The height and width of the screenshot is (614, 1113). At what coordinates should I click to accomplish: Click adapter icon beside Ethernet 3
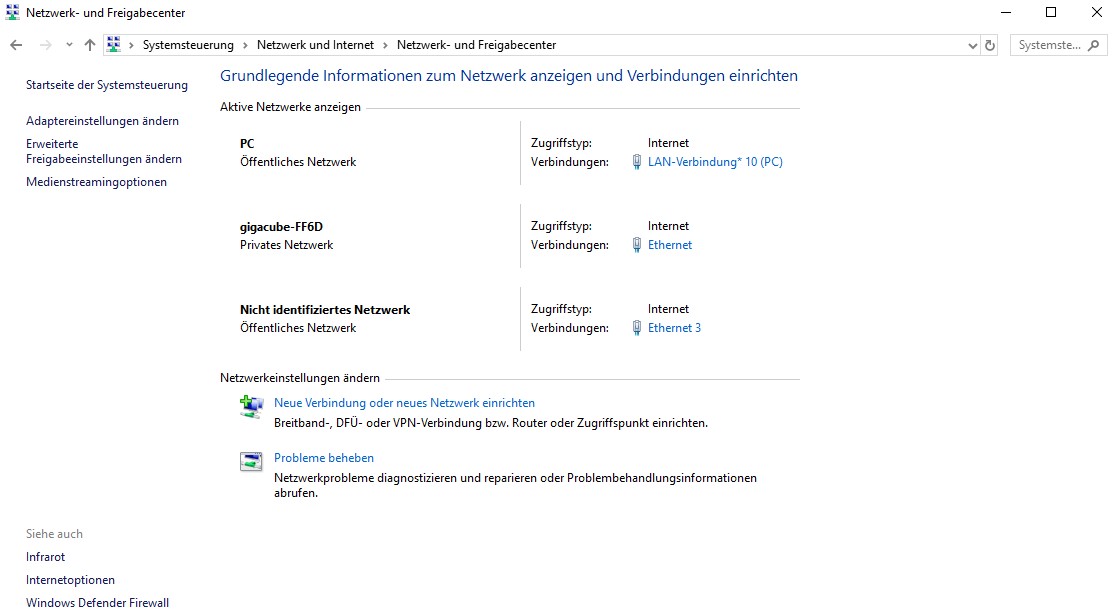point(637,328)
